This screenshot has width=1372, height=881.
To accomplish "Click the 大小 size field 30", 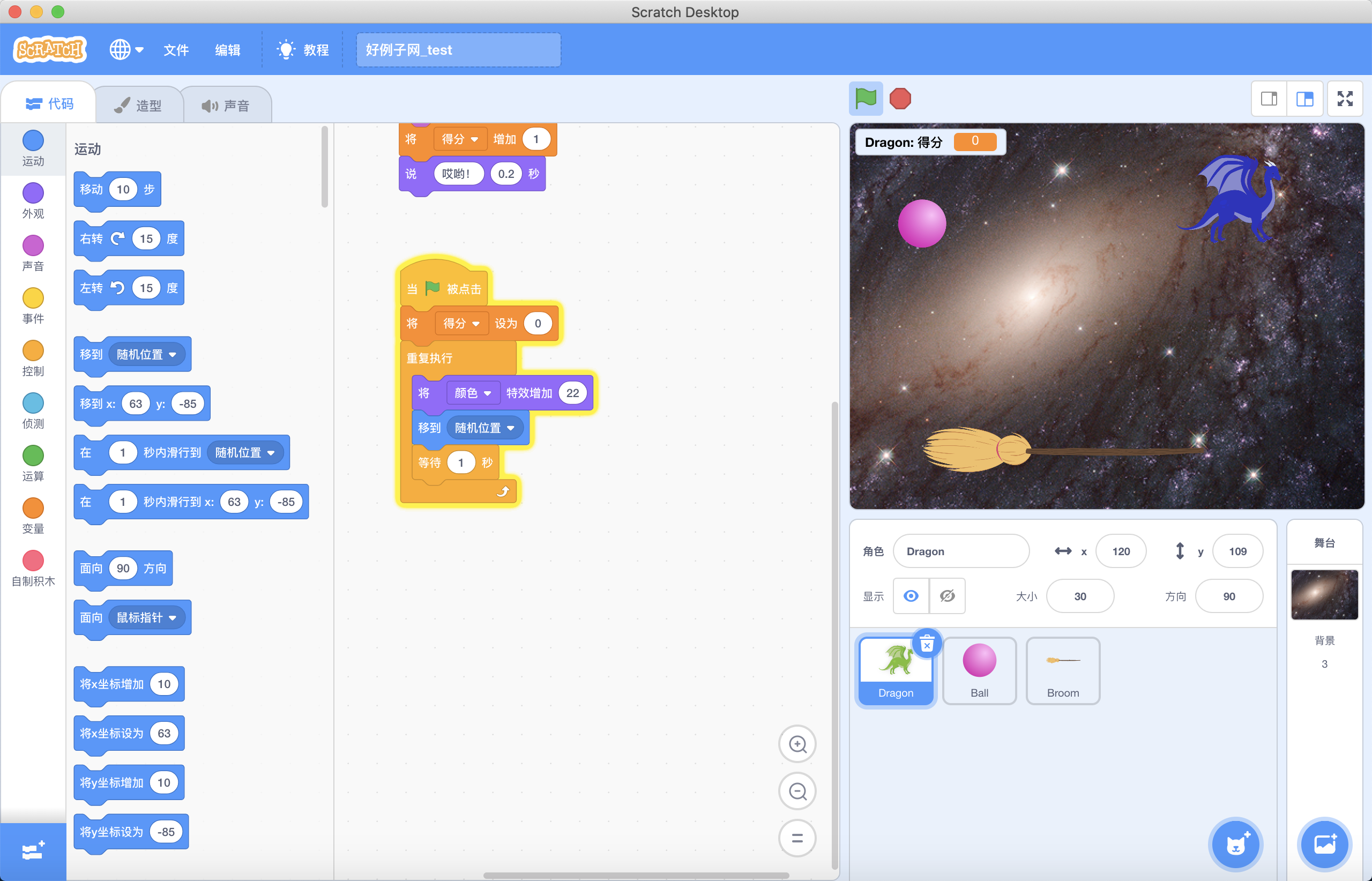I will [1079, 596].
